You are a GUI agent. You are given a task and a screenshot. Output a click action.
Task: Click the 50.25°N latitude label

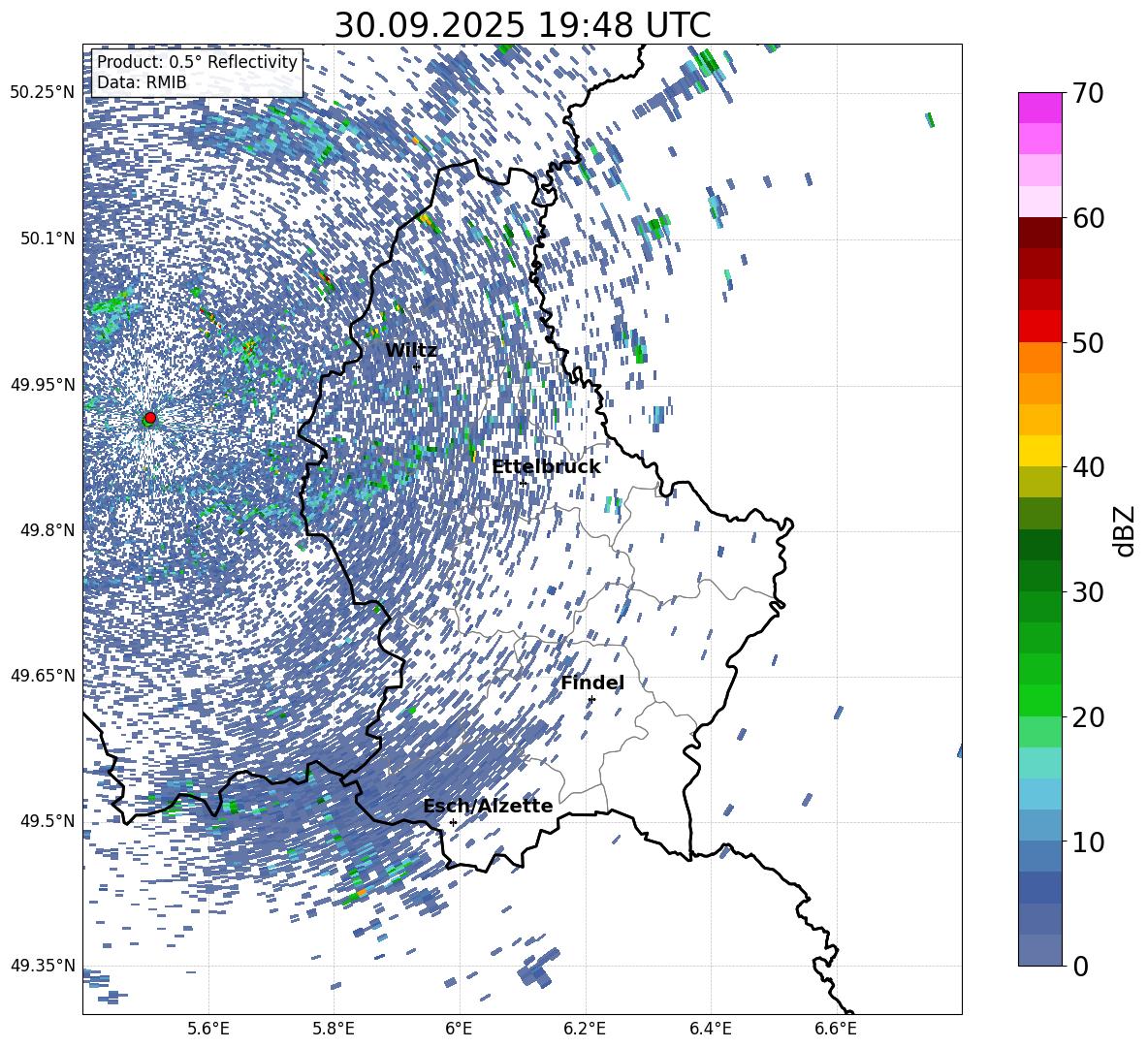(43, 93)
